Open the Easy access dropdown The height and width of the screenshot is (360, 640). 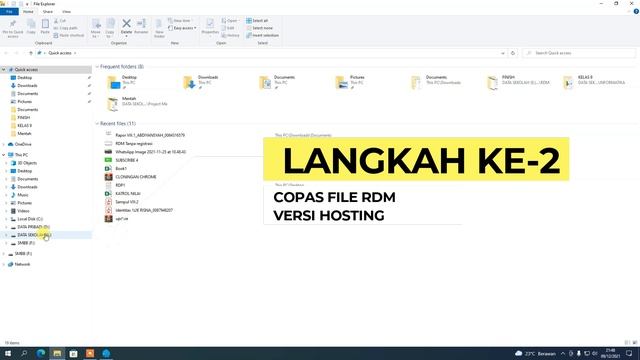pyautogui.click(x=182, y=28)
